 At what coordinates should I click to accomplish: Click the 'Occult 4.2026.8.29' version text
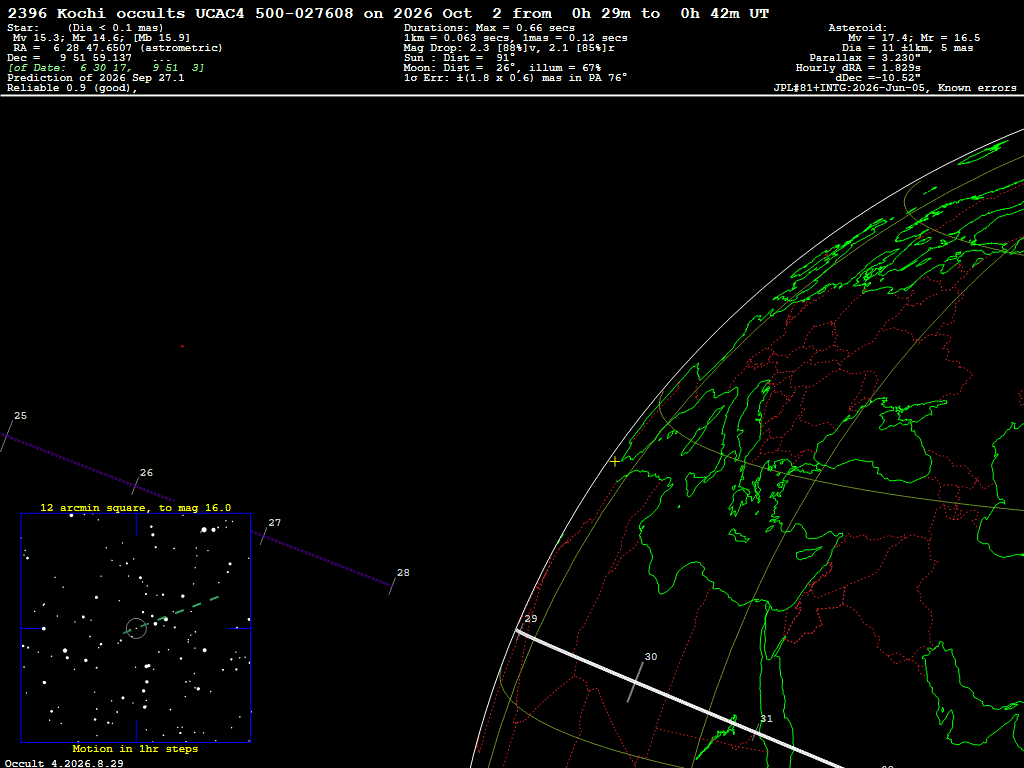(x=65, y=763)
